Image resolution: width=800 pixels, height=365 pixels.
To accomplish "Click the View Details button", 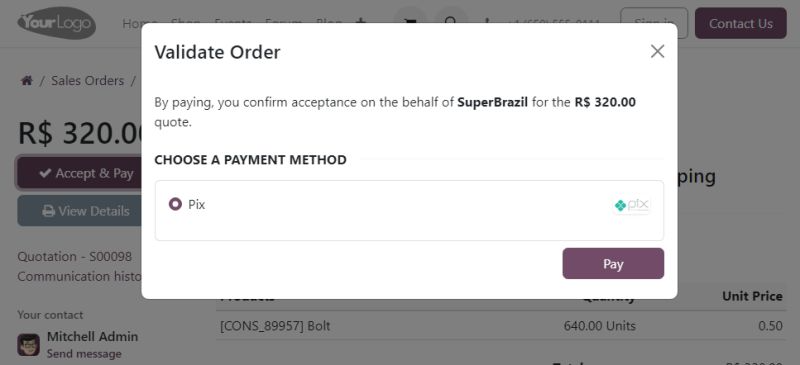I will (x=80, y=211).
